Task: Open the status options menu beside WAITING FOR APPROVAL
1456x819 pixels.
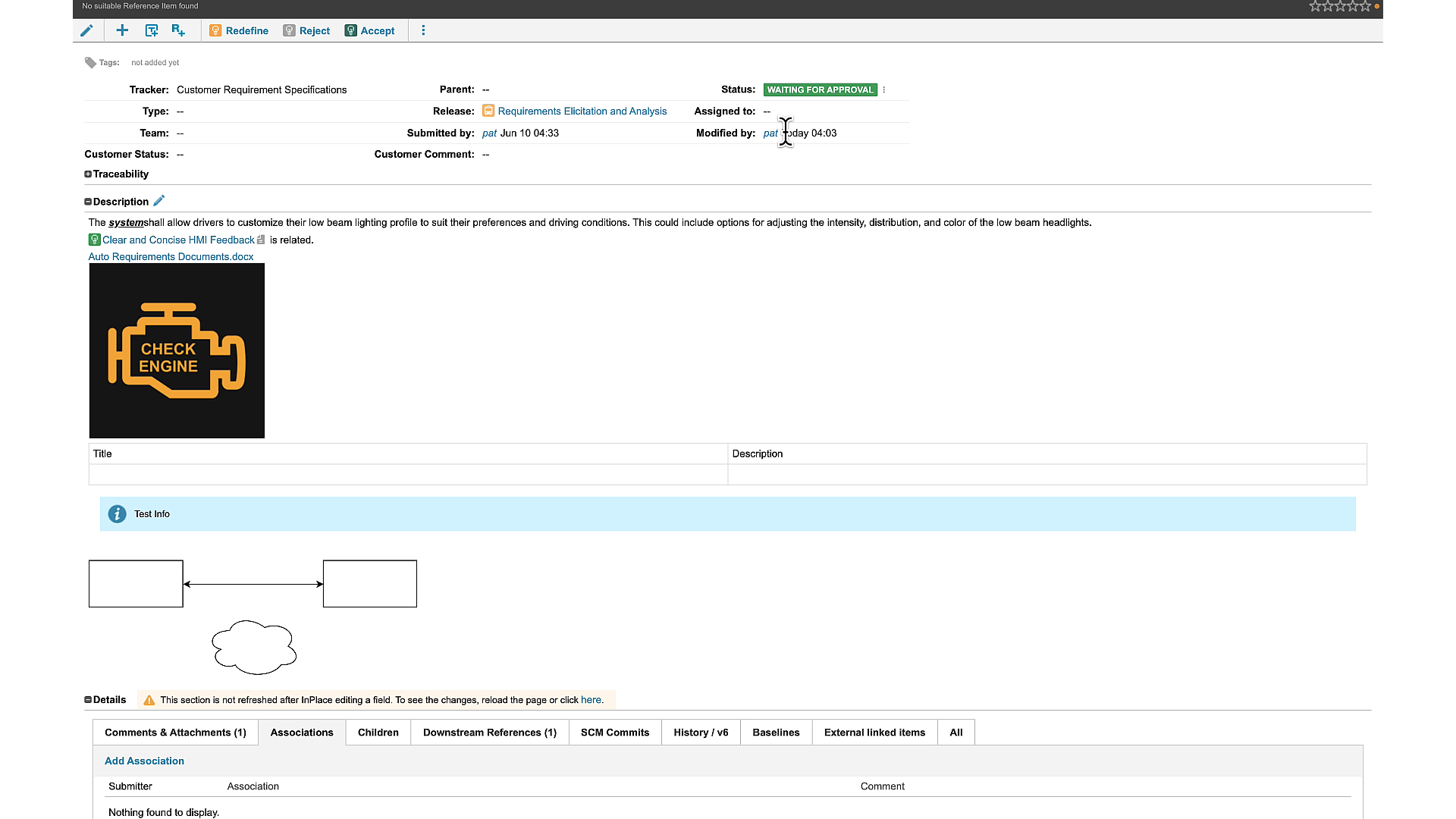Action: (884, 89)
